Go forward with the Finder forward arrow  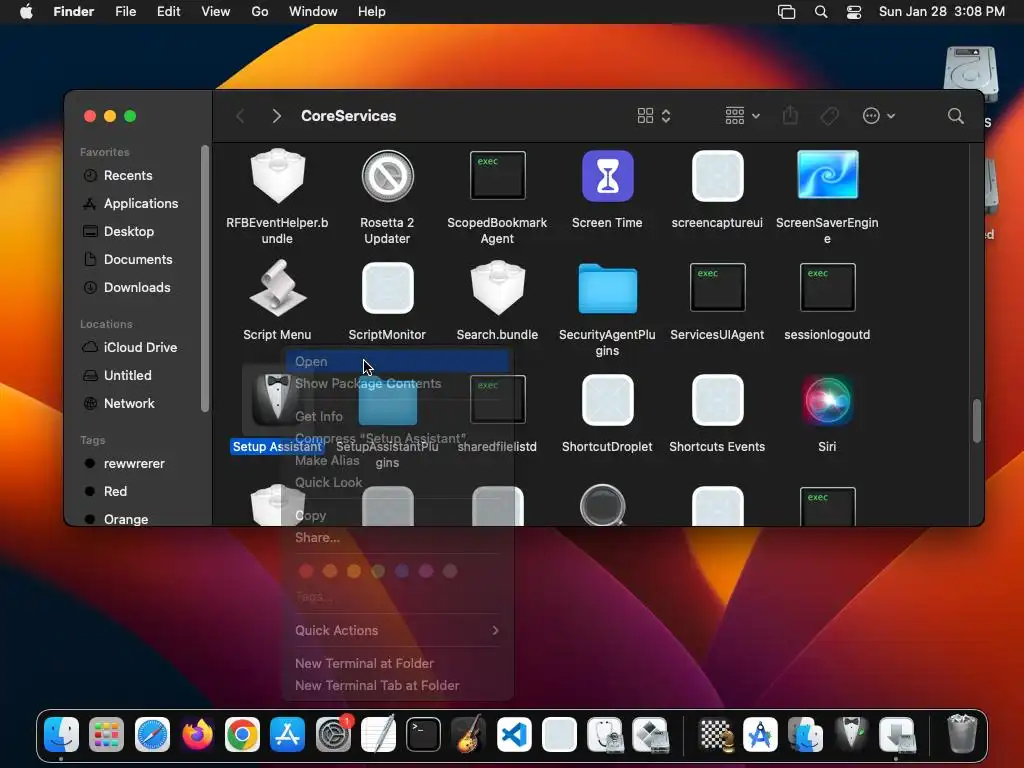[277, 116]
